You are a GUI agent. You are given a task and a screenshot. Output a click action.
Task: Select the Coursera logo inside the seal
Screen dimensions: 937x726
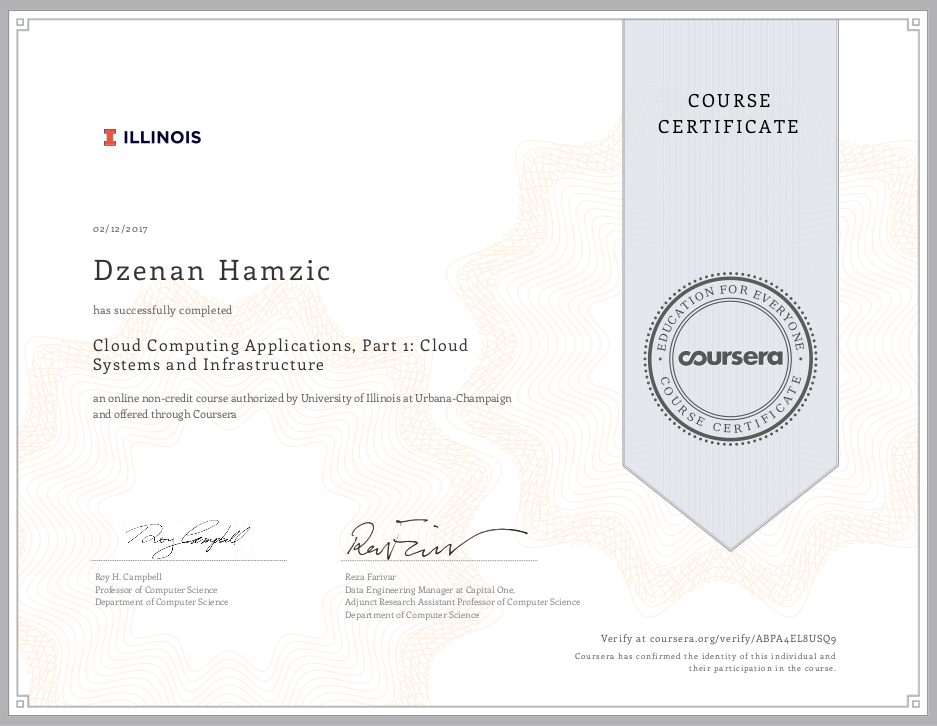click(x=729, y=356)
